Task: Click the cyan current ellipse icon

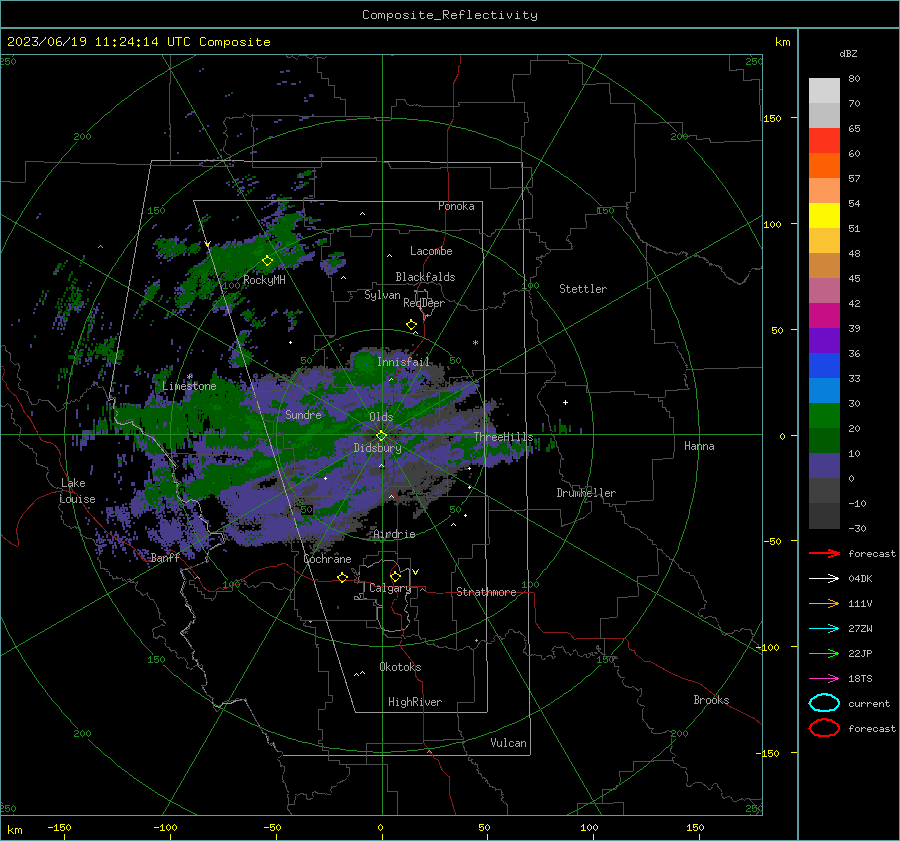Action: pyautogui.click(x=824, y=703)
